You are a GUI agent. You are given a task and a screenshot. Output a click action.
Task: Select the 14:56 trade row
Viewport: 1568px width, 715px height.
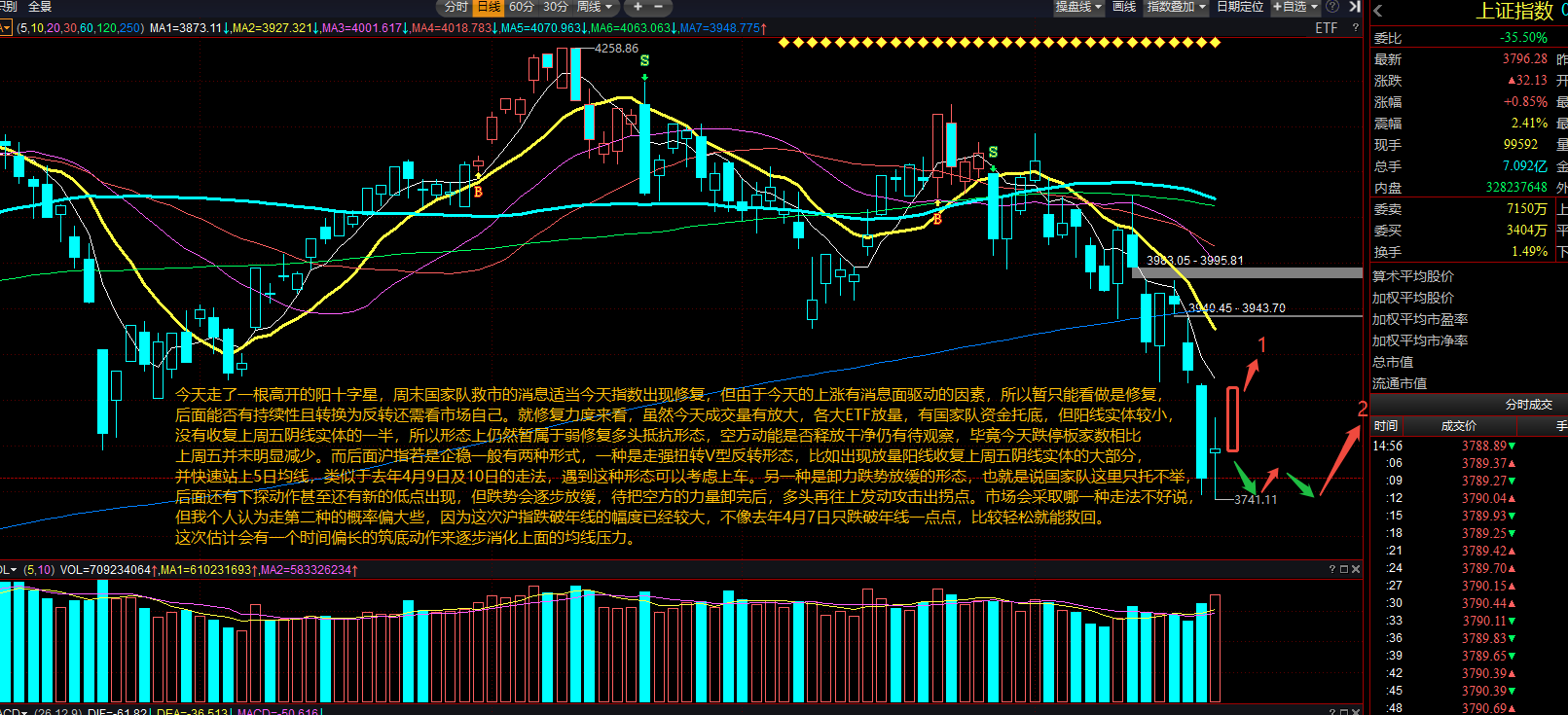pos(1469,446)
